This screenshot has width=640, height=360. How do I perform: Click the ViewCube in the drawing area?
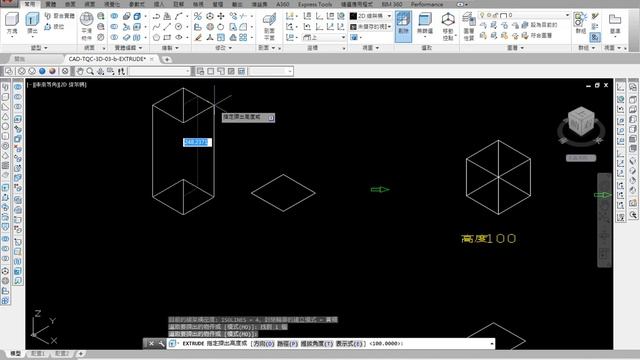581,122
